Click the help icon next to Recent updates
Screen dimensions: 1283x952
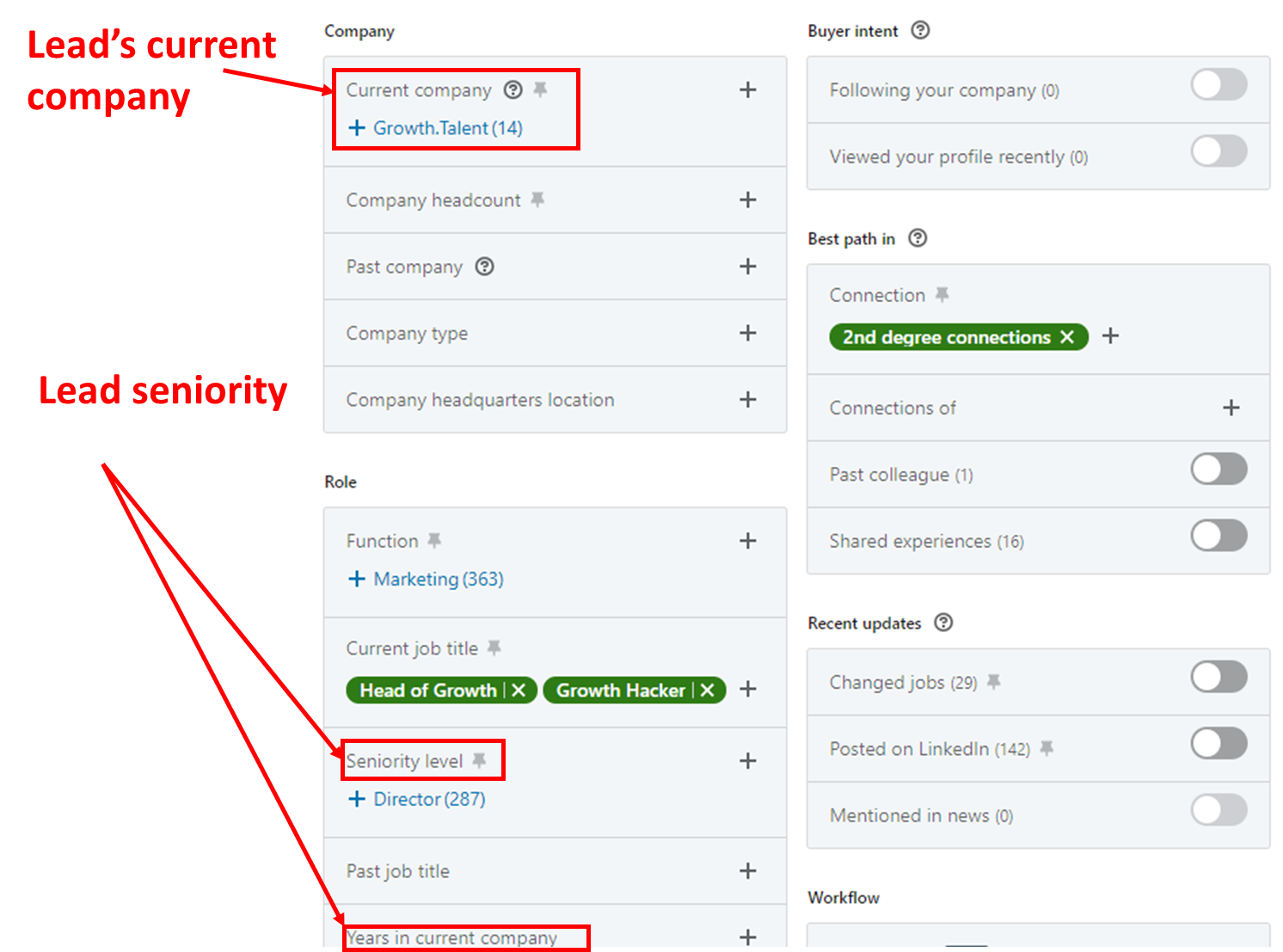943,622
